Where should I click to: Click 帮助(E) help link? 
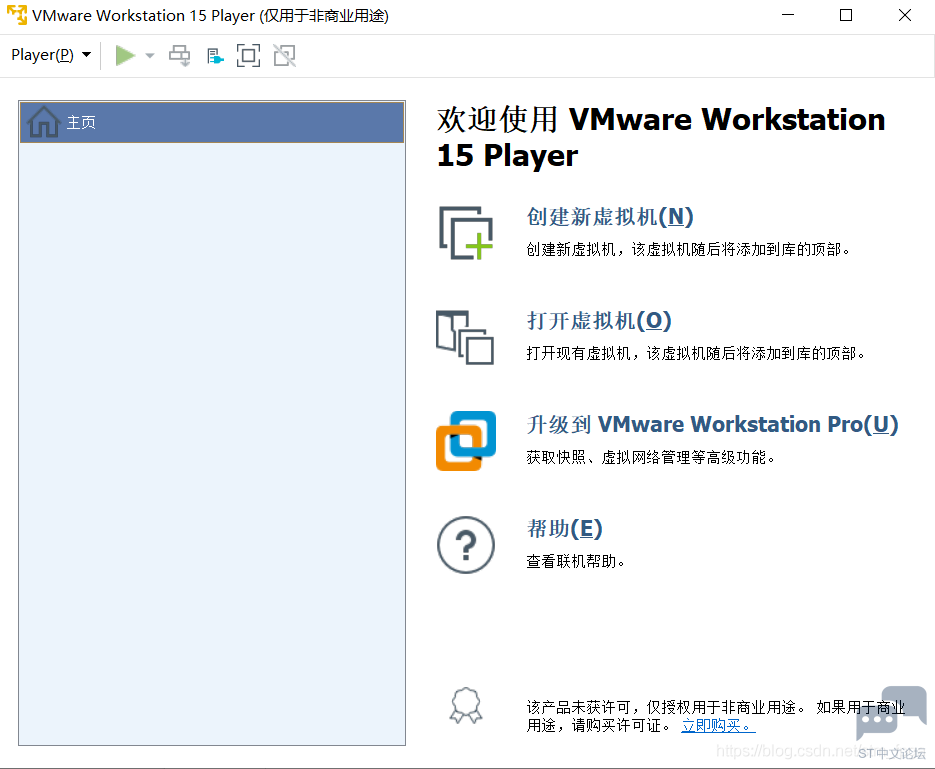[x=565, y=529]
